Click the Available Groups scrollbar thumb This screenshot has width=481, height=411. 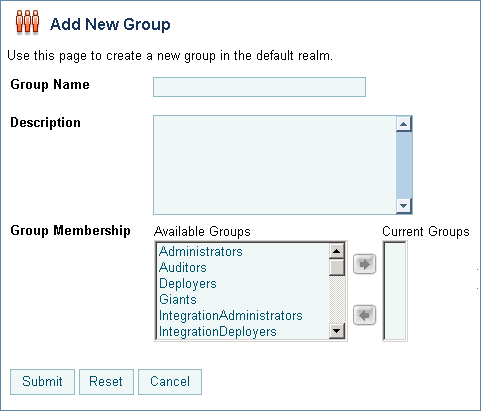tap(336, 267)
